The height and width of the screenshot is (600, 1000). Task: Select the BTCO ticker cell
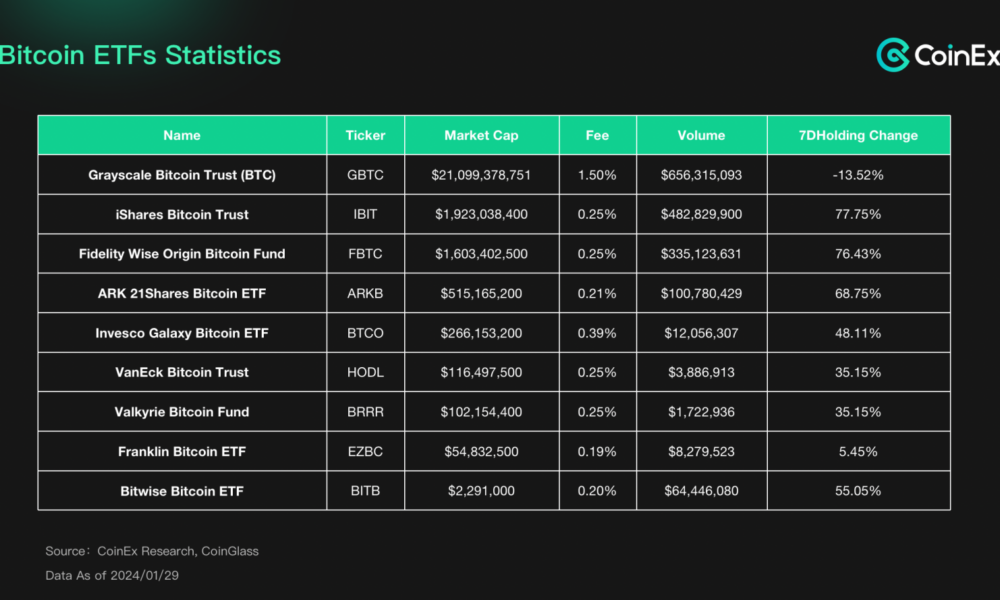pos(365,333)
